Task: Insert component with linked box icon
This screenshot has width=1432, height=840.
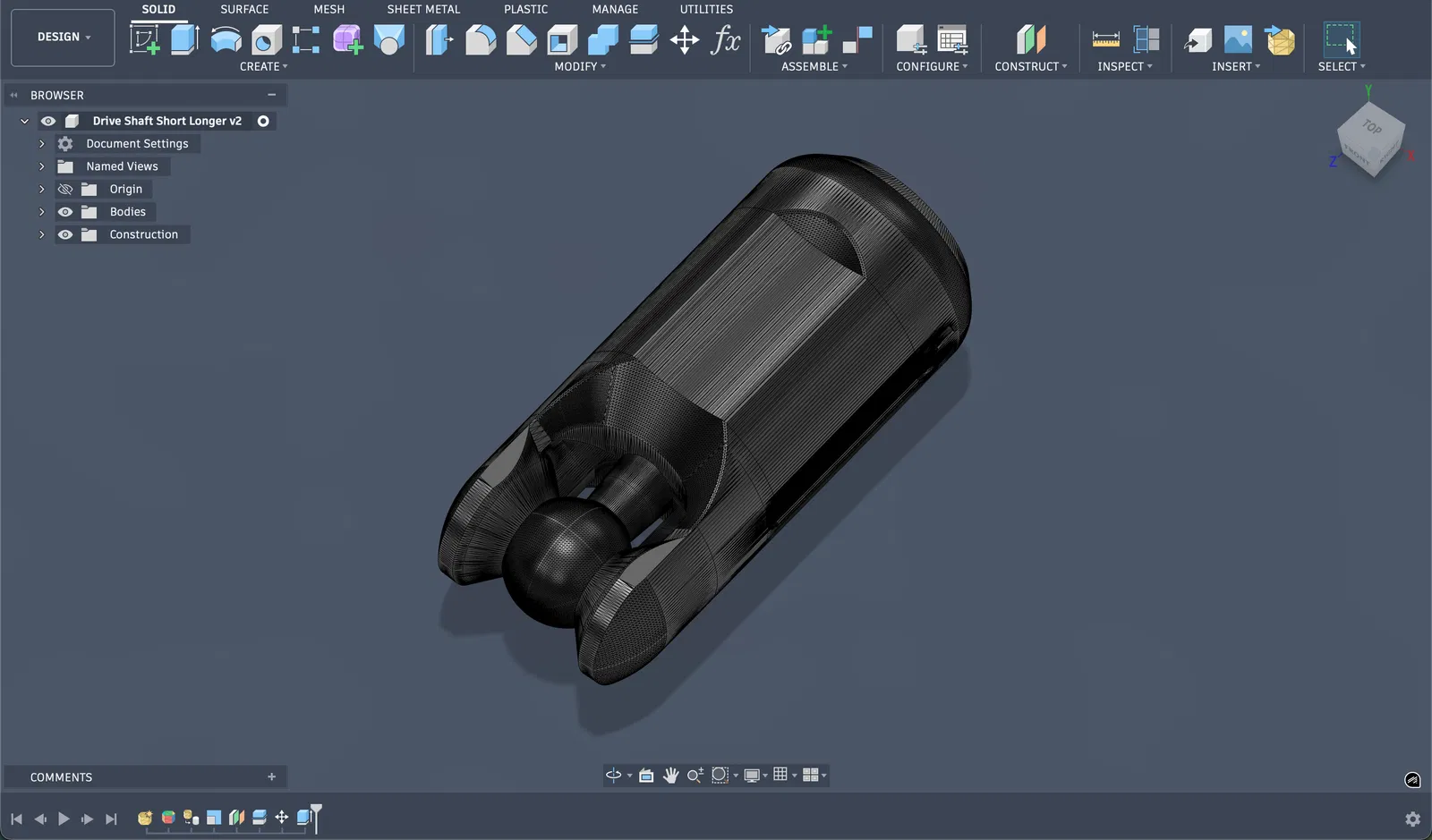Action: pos(776,39)
